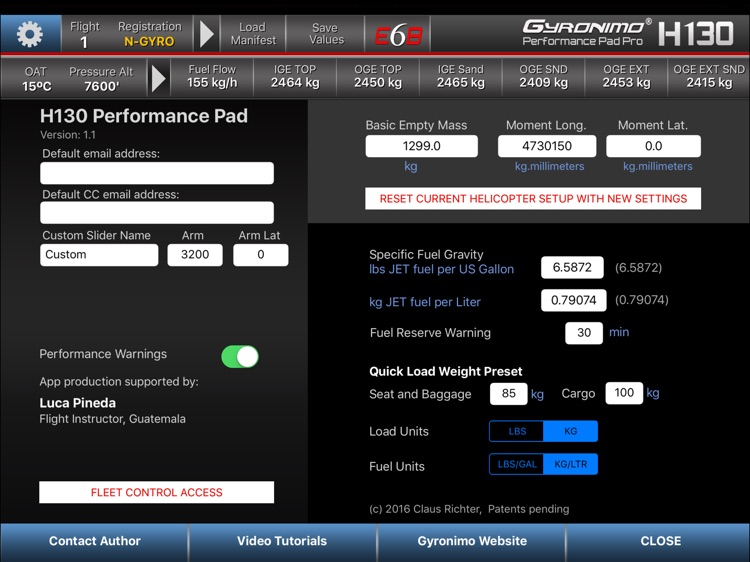Edit Moment Long. field
The height and width of the screenshot is (562, 750).
[x=547, y=146]
